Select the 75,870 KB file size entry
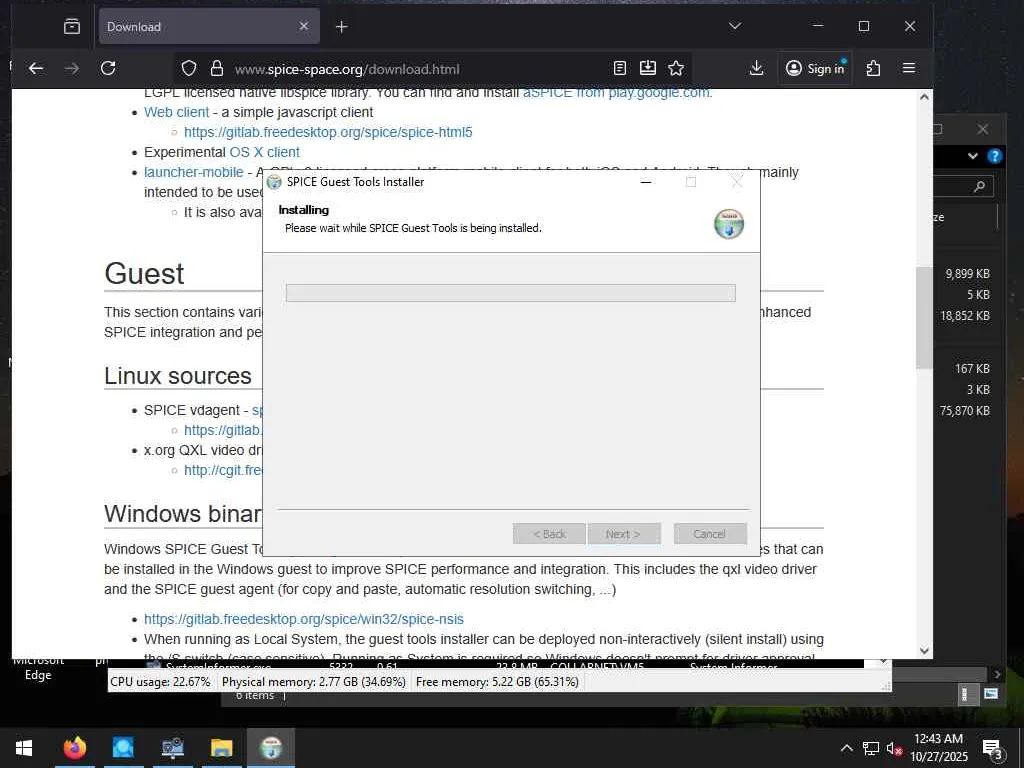Viewport: 1024px width, 768px height. 965,411
